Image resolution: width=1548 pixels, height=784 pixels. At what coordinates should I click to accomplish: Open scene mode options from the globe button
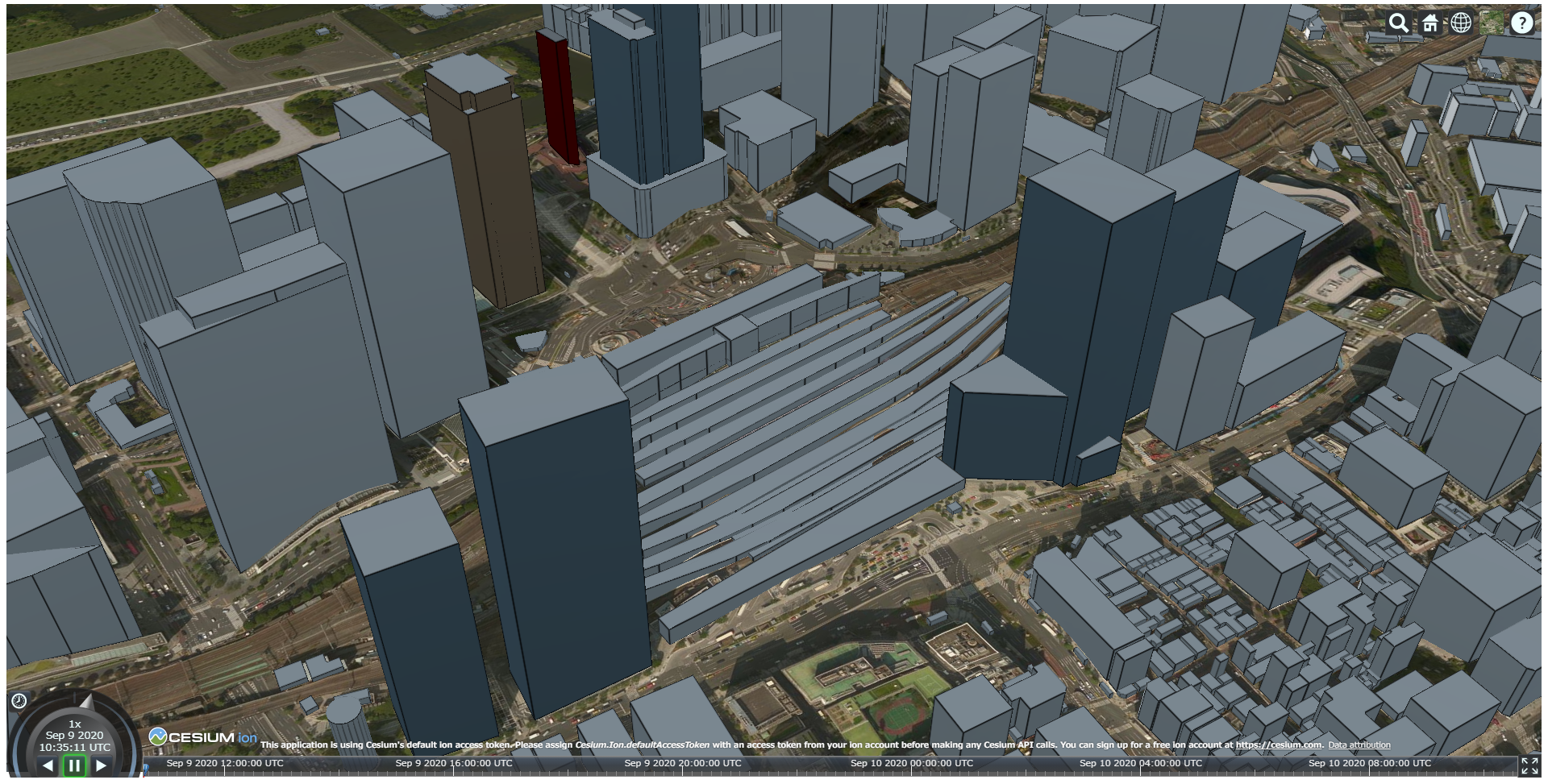1459,23
